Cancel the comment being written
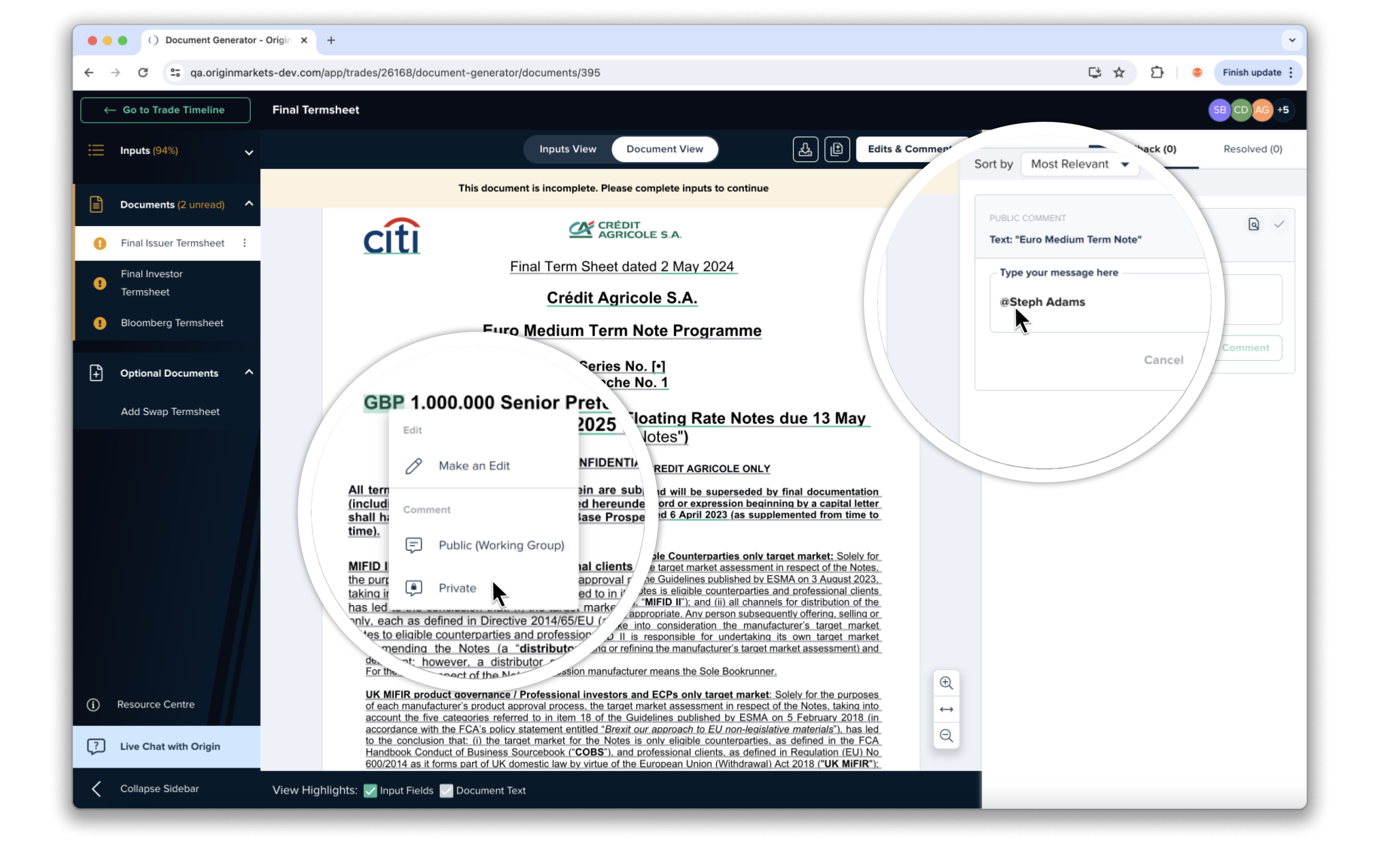This screenshot has height=868, width=1390. pyautogui.click(x=1163, y=360)
